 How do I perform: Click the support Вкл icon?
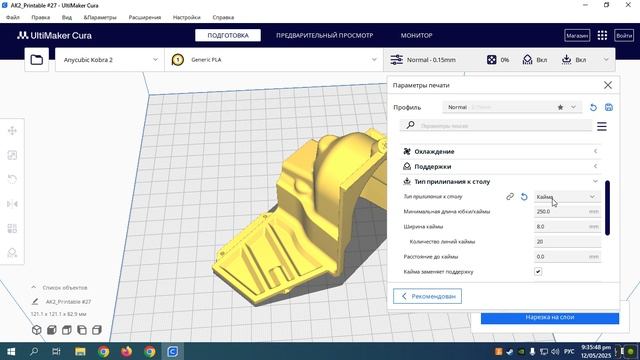527,60
